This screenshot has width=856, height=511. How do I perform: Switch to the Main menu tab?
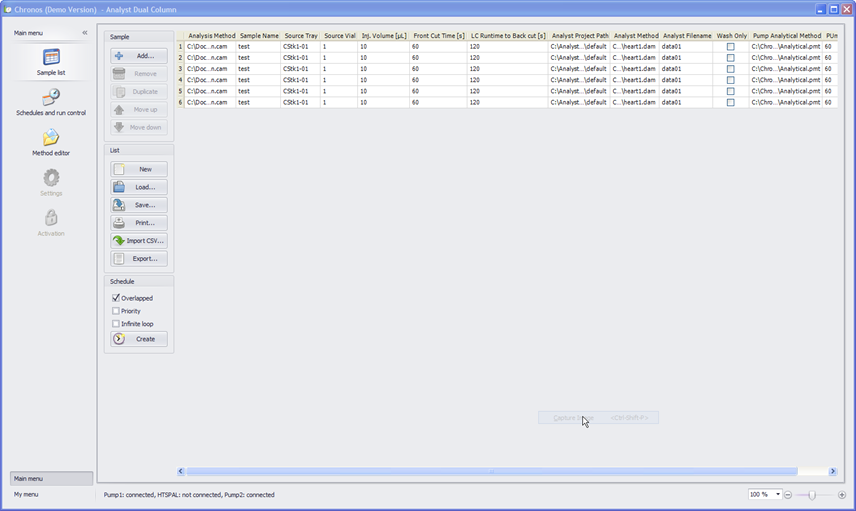click(51, 479)
